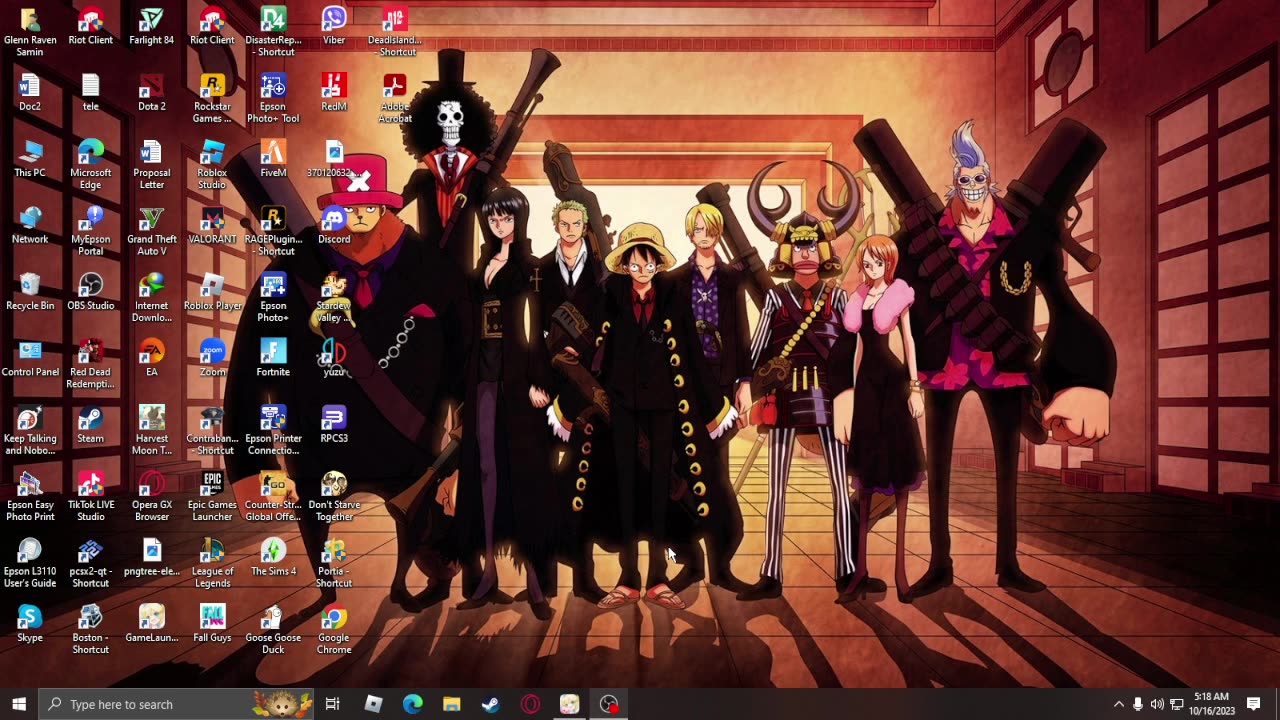Select the RedM desktop icon
Screen dimensions: 1280x720
pos(334,92)
